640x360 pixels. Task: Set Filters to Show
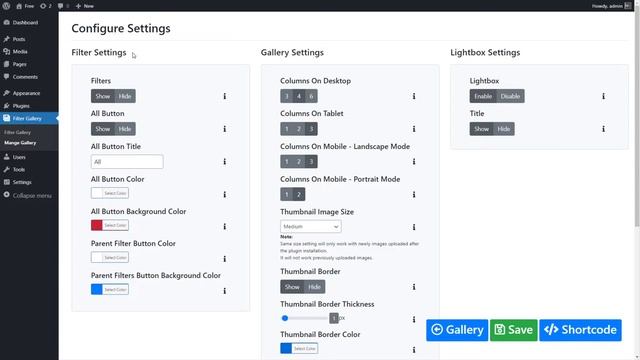coord(102,96)
